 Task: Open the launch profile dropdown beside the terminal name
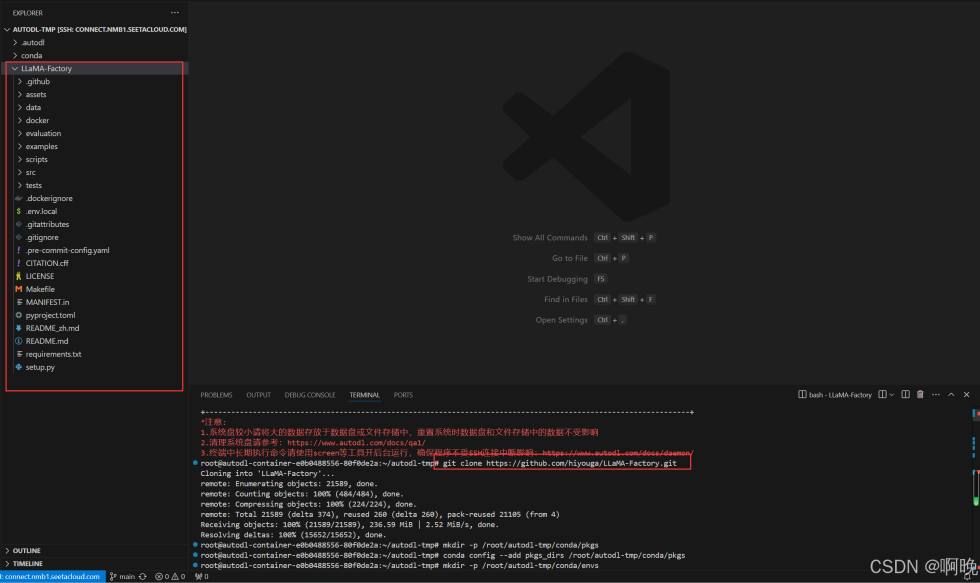(893, 395)
